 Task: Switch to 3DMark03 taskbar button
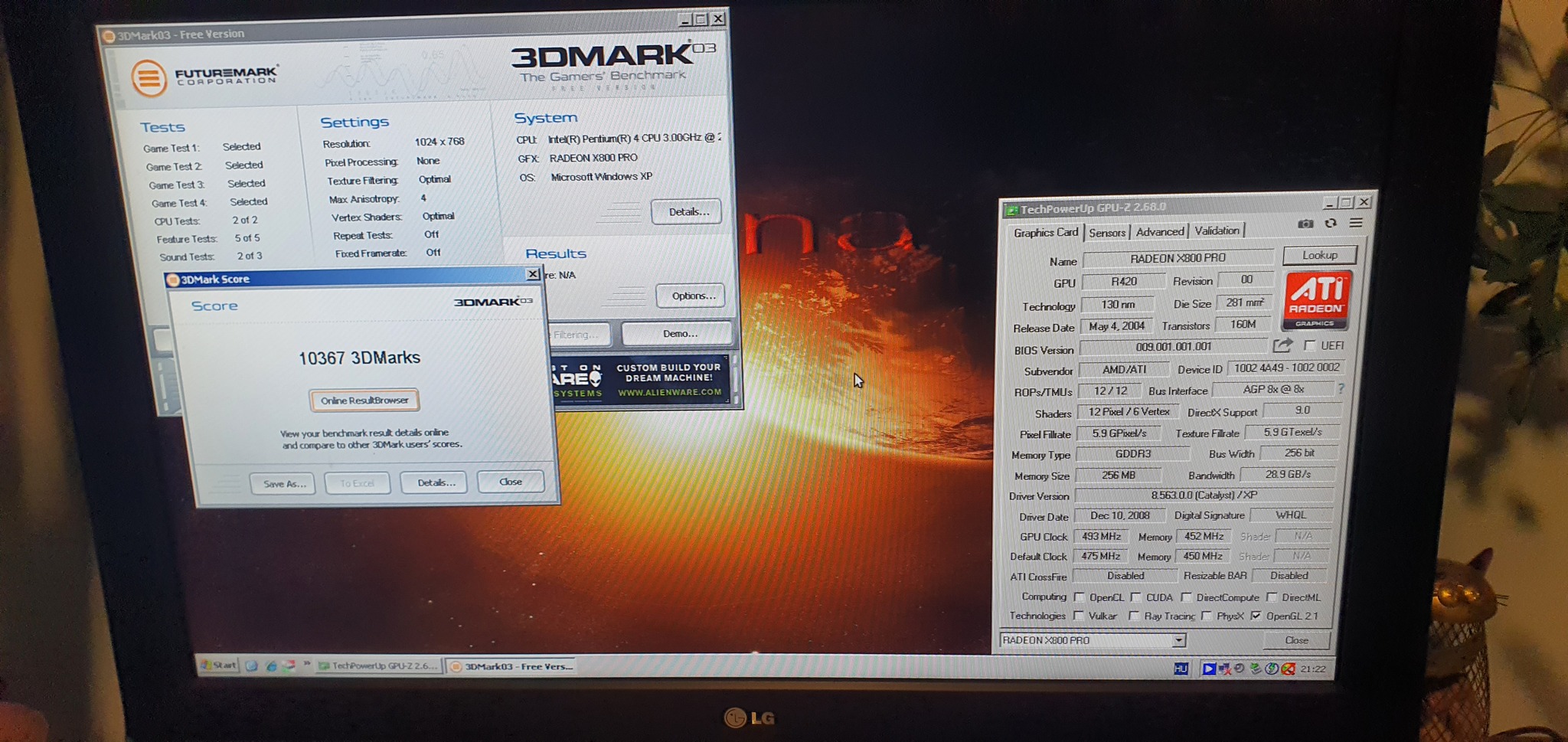512,667
